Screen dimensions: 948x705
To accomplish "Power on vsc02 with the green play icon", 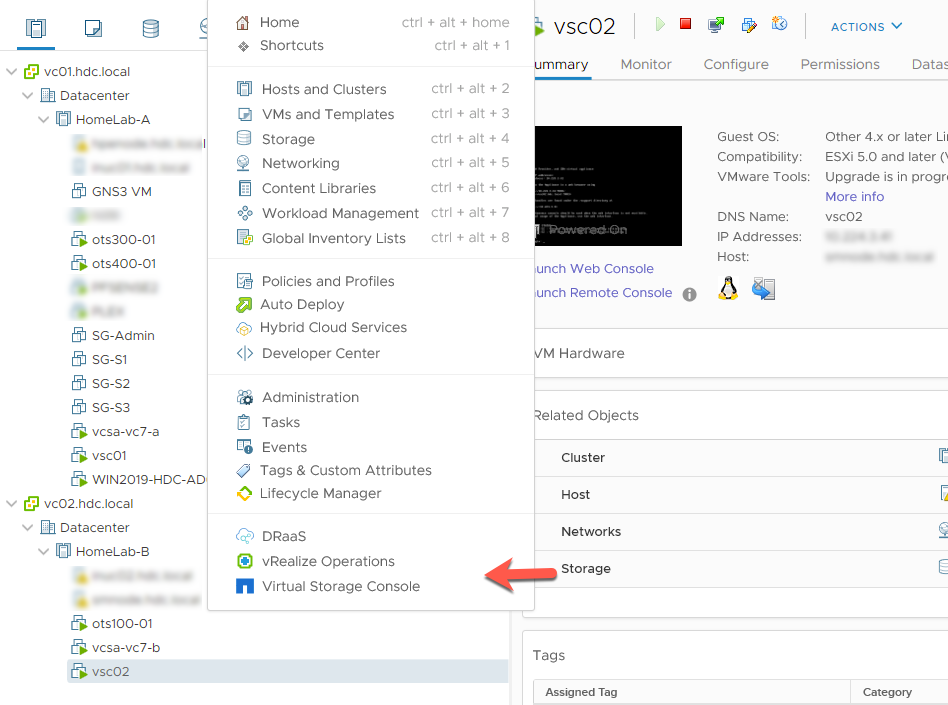I will point(661,26).
